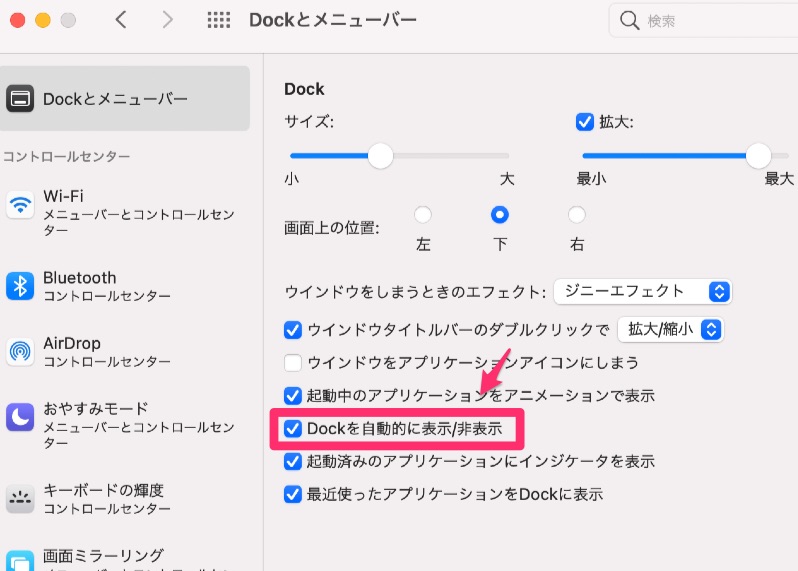Click the 画面ミラーリング label
Image resolution: width=798 pixels, height=571 pixels.
point(103,556)
